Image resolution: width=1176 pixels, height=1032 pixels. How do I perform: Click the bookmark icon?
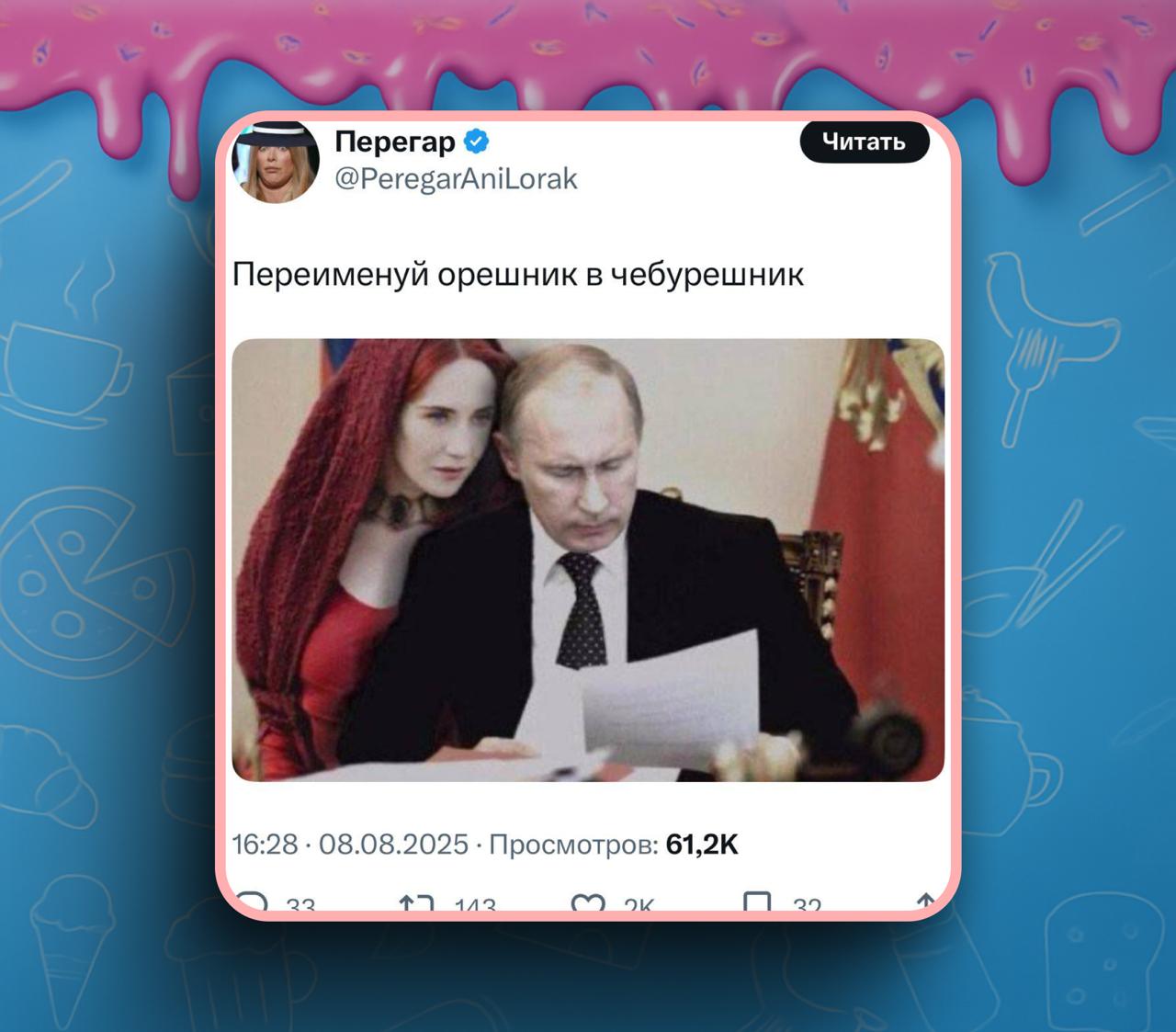(x=757, y=903)
